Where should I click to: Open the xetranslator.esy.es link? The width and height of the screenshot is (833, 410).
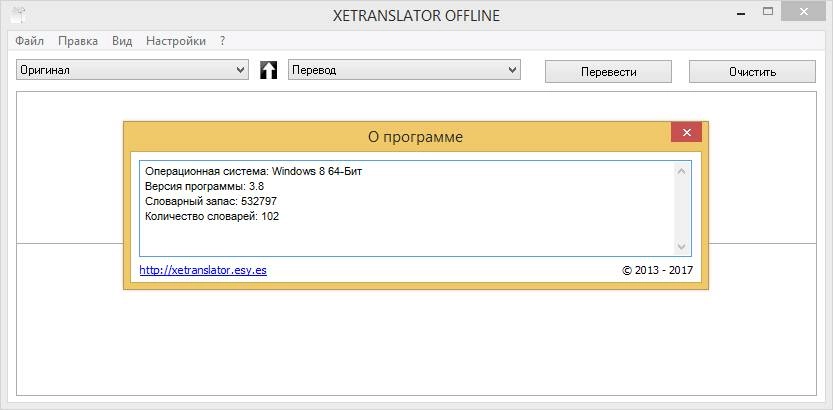pyautogui.click(x=203, y=270)
